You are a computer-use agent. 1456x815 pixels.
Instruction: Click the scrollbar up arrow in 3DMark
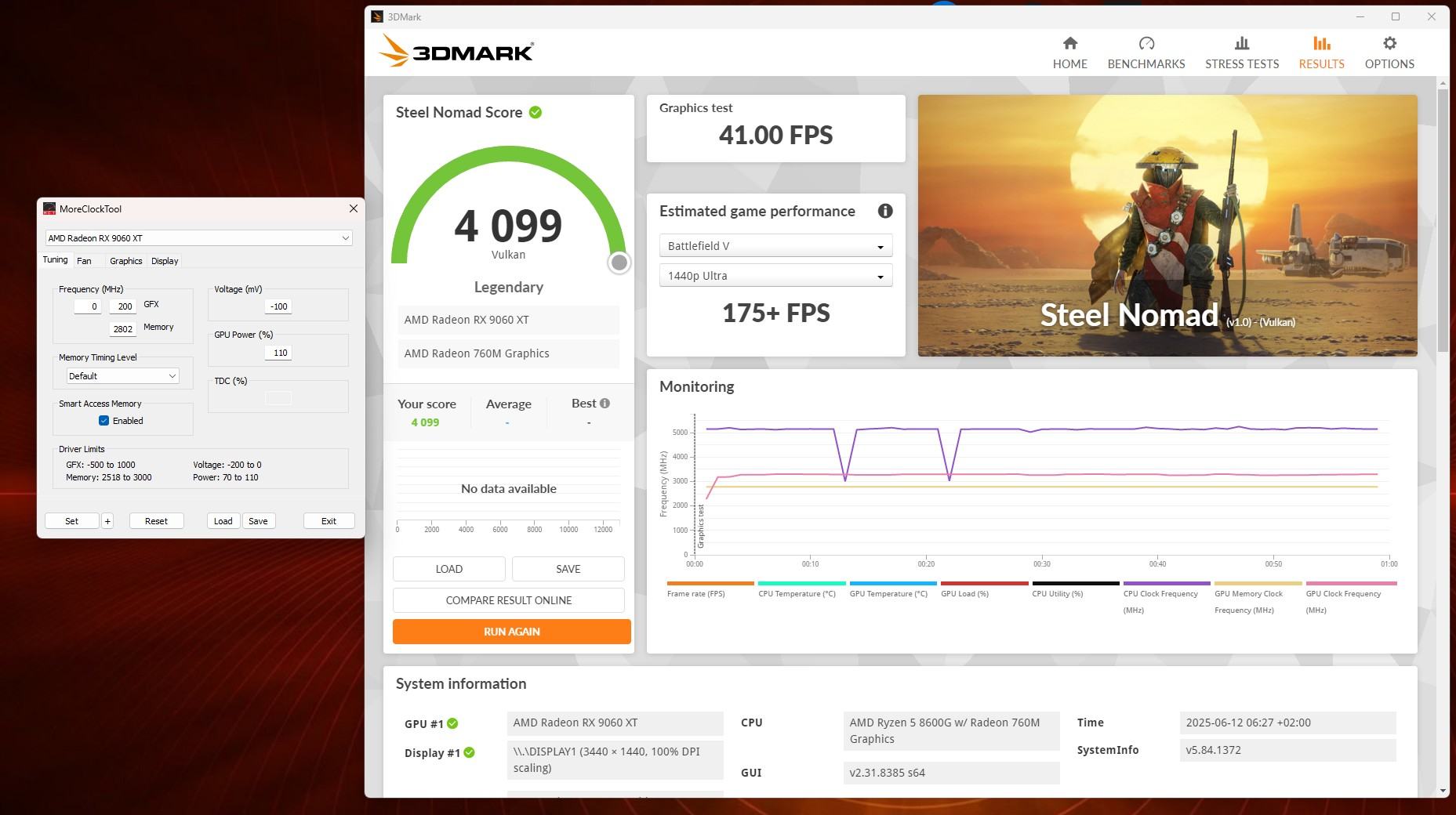tap(1443, 82)
